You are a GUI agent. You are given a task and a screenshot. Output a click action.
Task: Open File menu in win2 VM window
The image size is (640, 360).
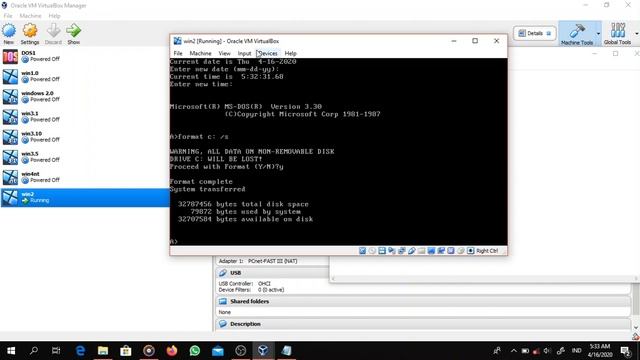tap(178, 53)
